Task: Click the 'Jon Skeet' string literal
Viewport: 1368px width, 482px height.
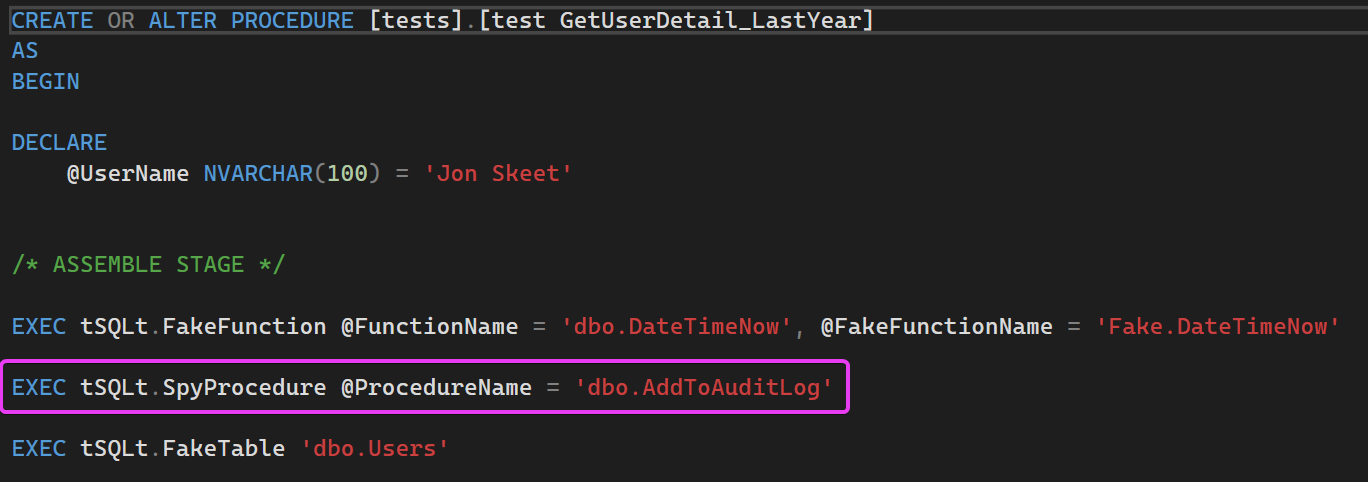Action: pyautogui.click(x=499, y=173)
